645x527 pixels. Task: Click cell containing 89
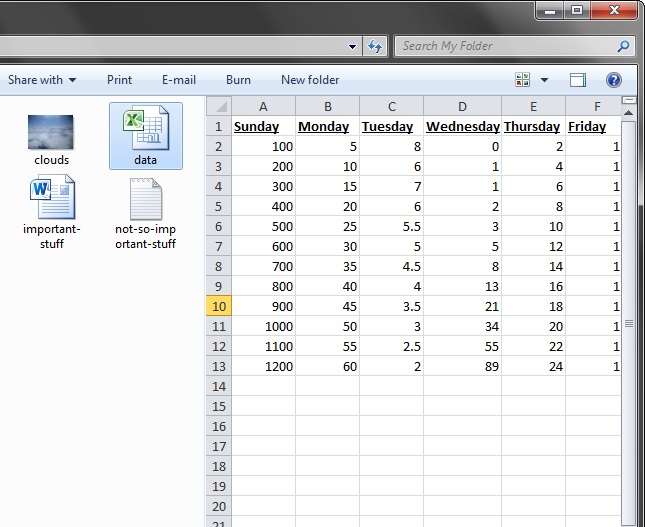462,366
